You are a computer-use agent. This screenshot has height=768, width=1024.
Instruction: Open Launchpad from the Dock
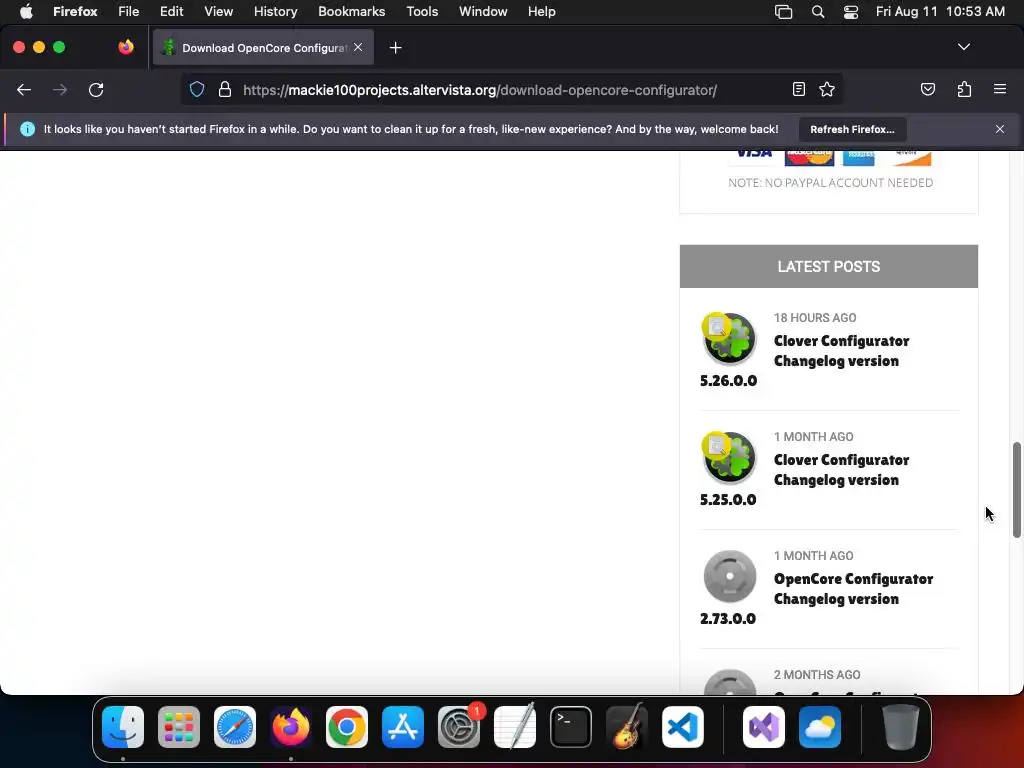[x=178, y=727]
